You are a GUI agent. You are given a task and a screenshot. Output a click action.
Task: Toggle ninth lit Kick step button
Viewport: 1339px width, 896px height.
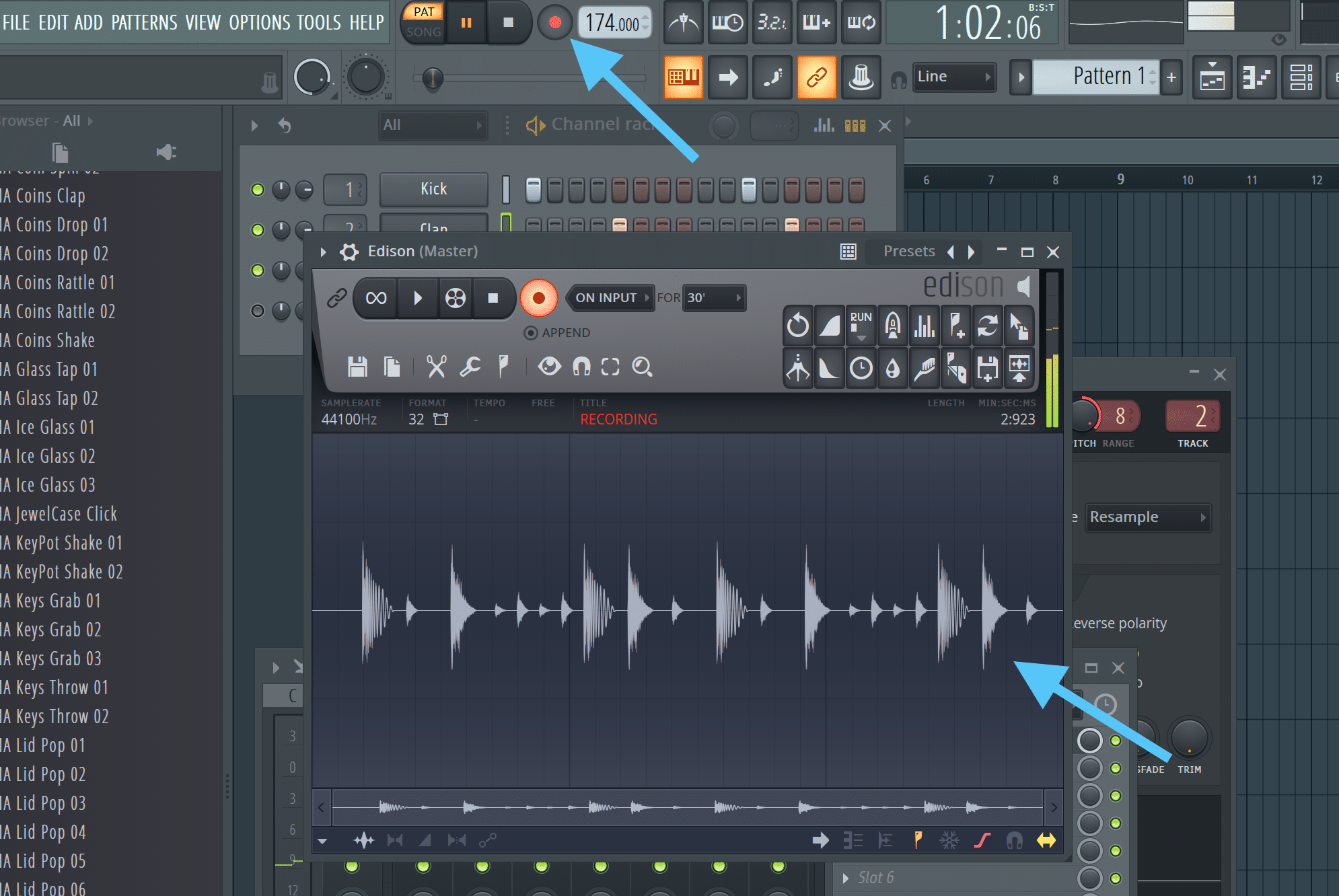point(748,190)
